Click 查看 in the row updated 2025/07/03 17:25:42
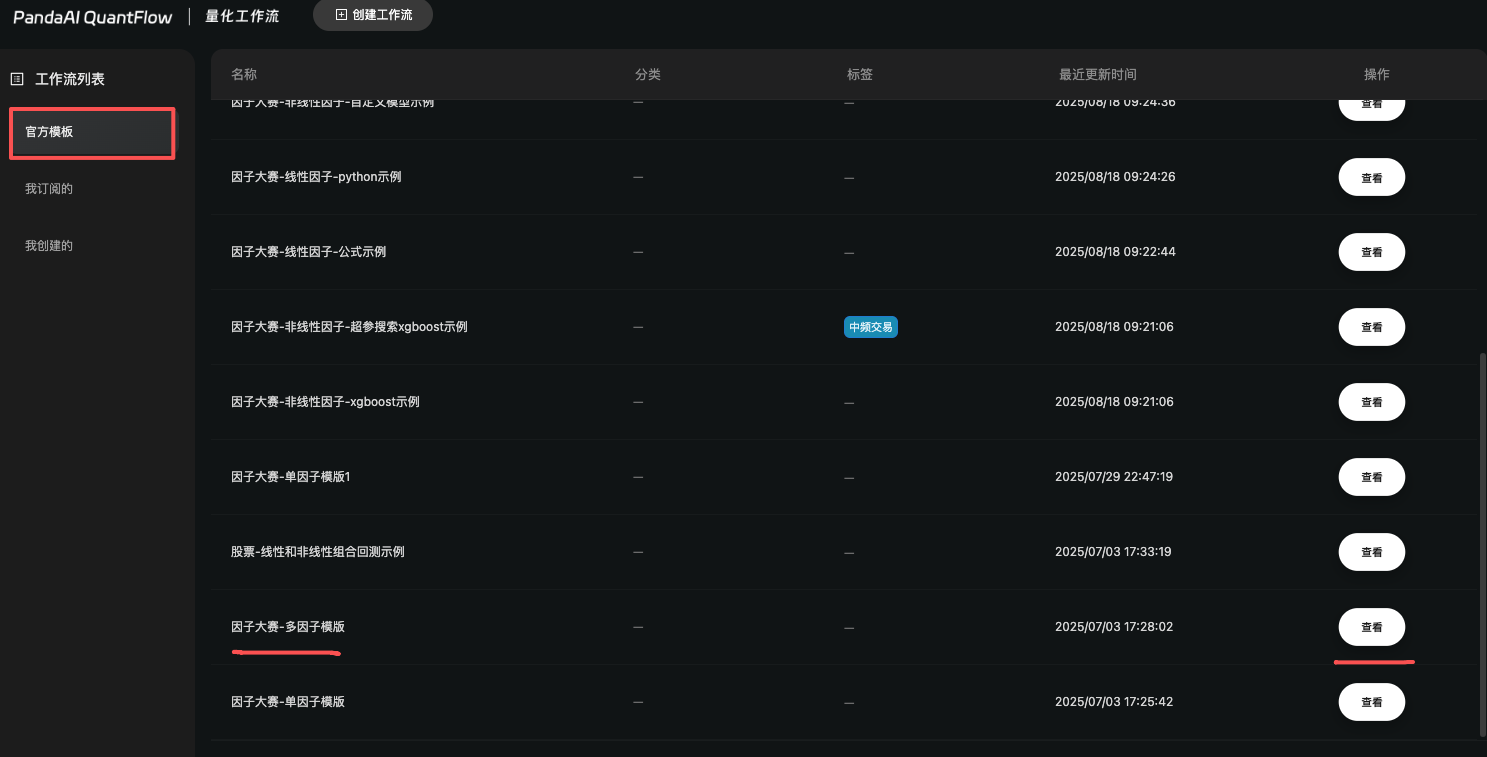 (1371, 702)
